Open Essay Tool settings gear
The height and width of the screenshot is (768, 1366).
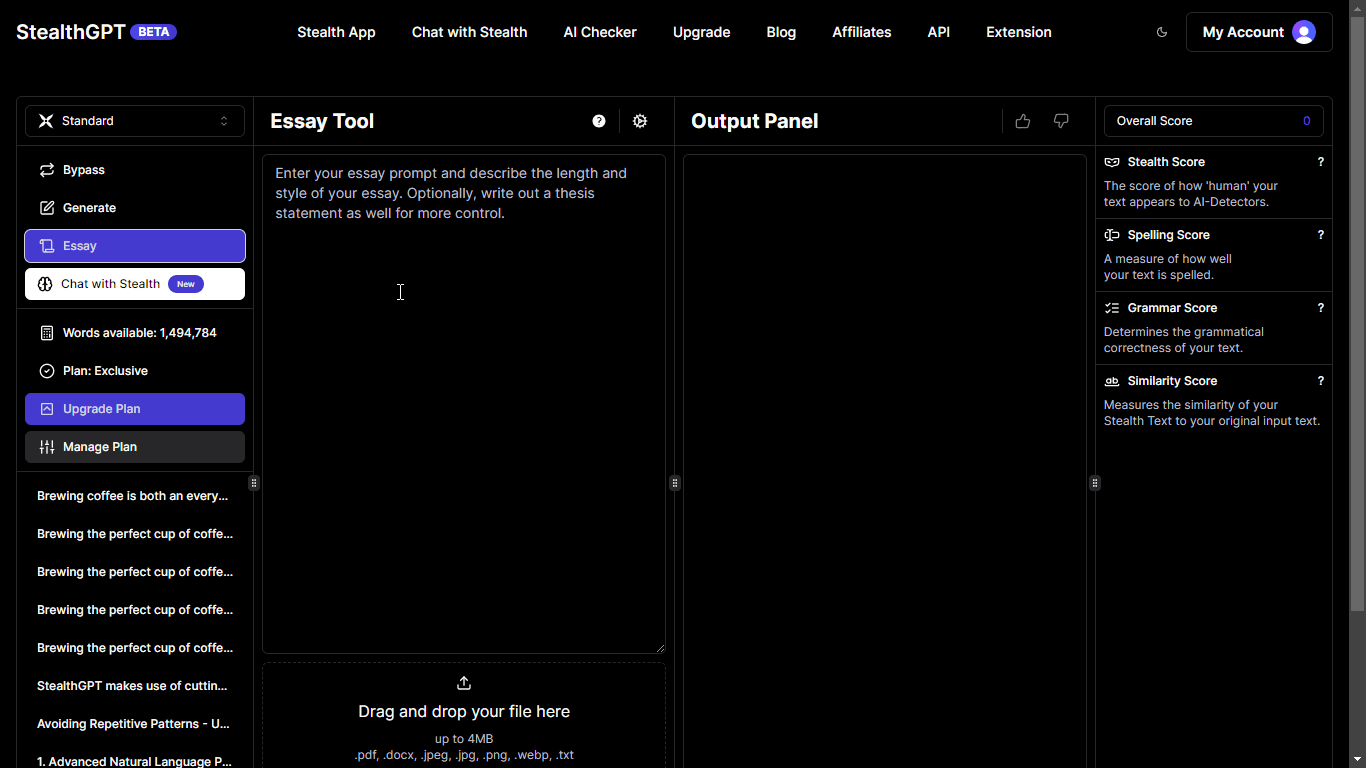pyautogui.click(x=640, y=121)
